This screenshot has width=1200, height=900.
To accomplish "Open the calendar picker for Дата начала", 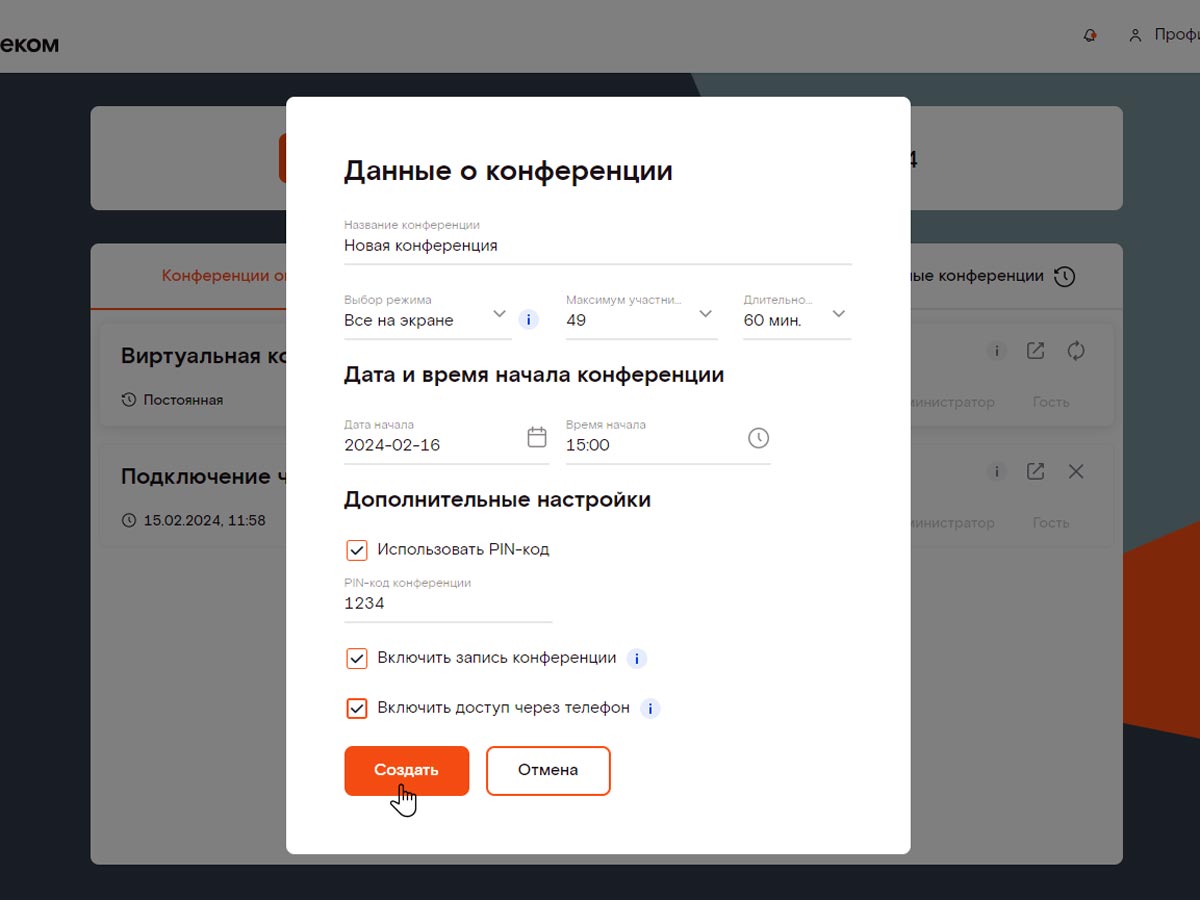I will coord(537,436).
